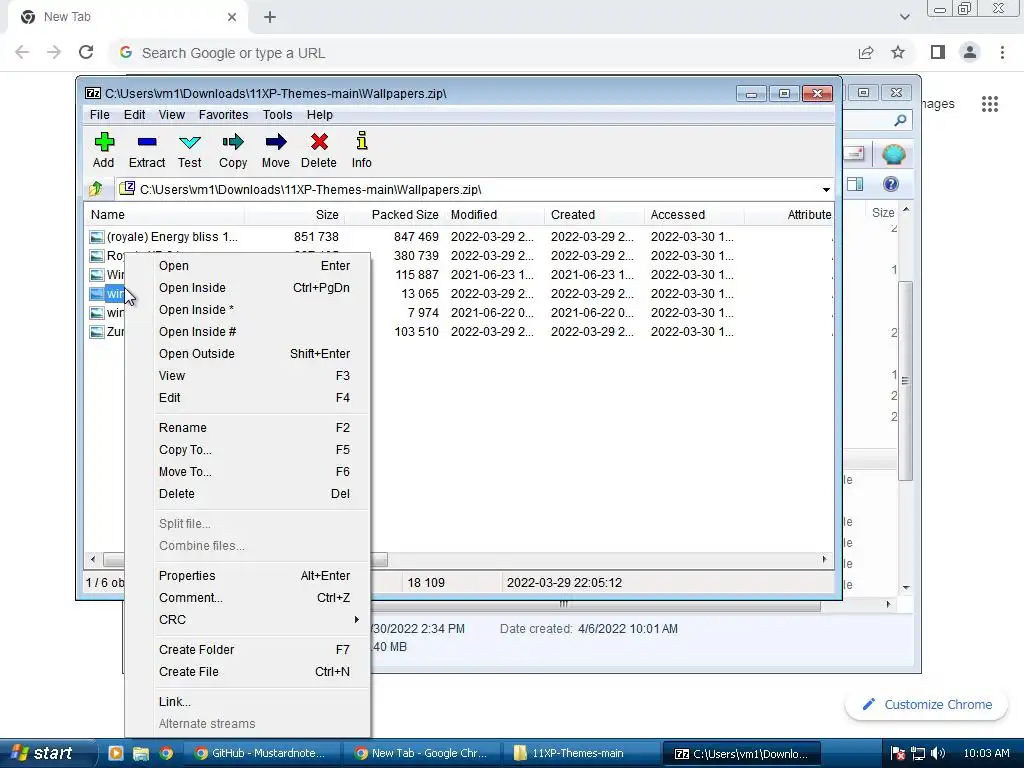Open the View menu
Viewport: 1024px width, 768px height.
[x=172, y=115]
